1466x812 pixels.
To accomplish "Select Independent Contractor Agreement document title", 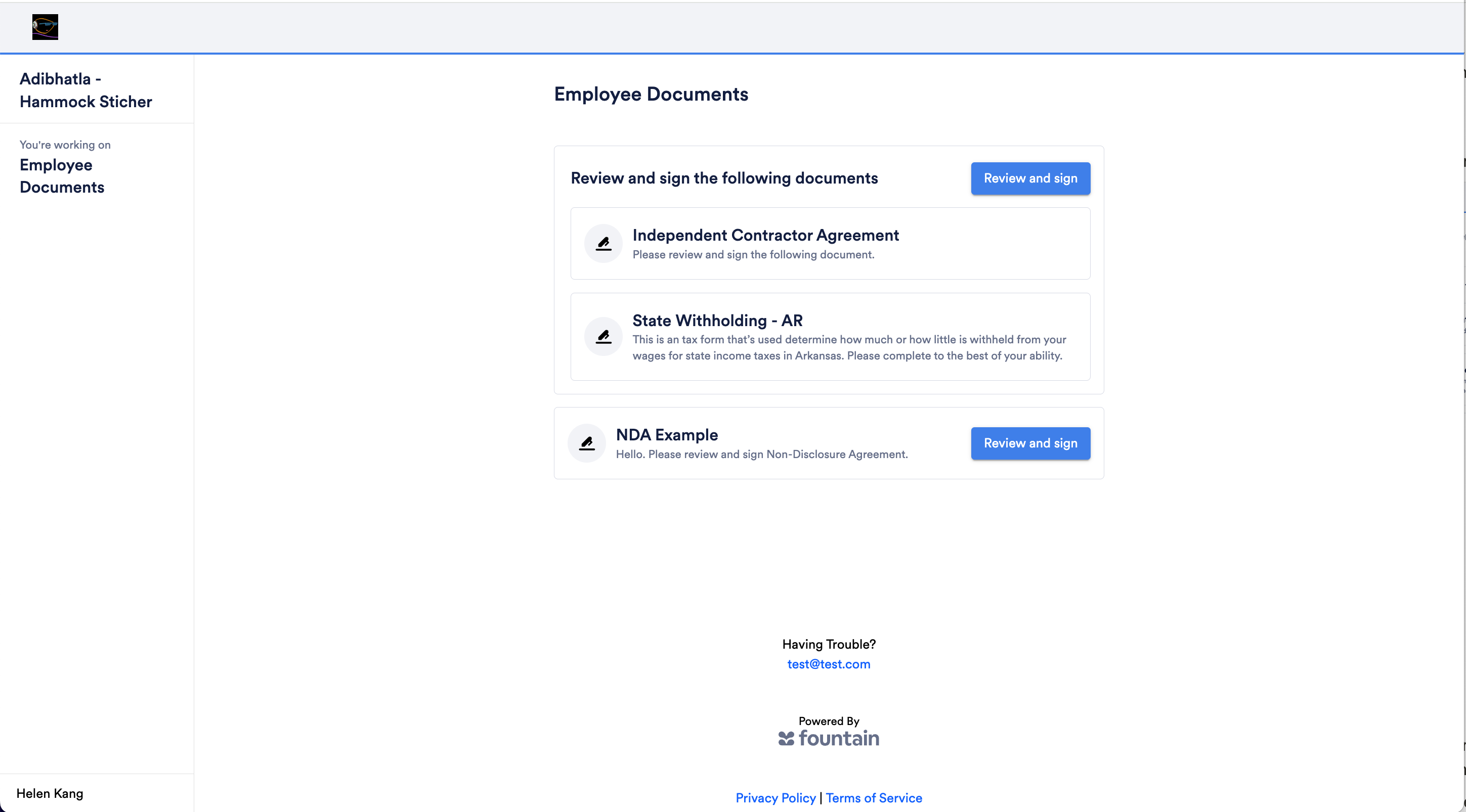I will click(x=765, y=235).
